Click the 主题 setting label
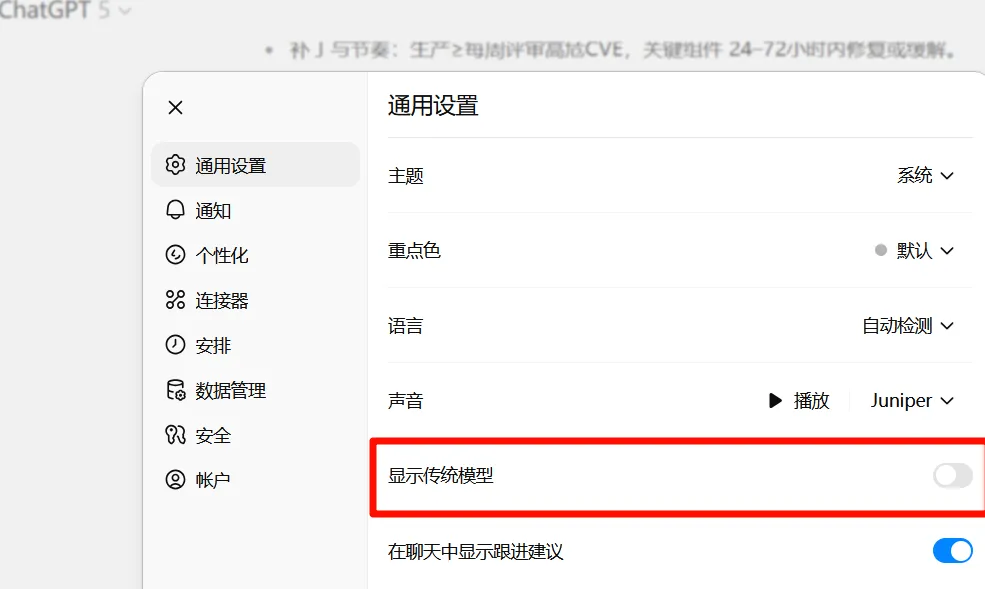985x589 pixels. point(405,176)
